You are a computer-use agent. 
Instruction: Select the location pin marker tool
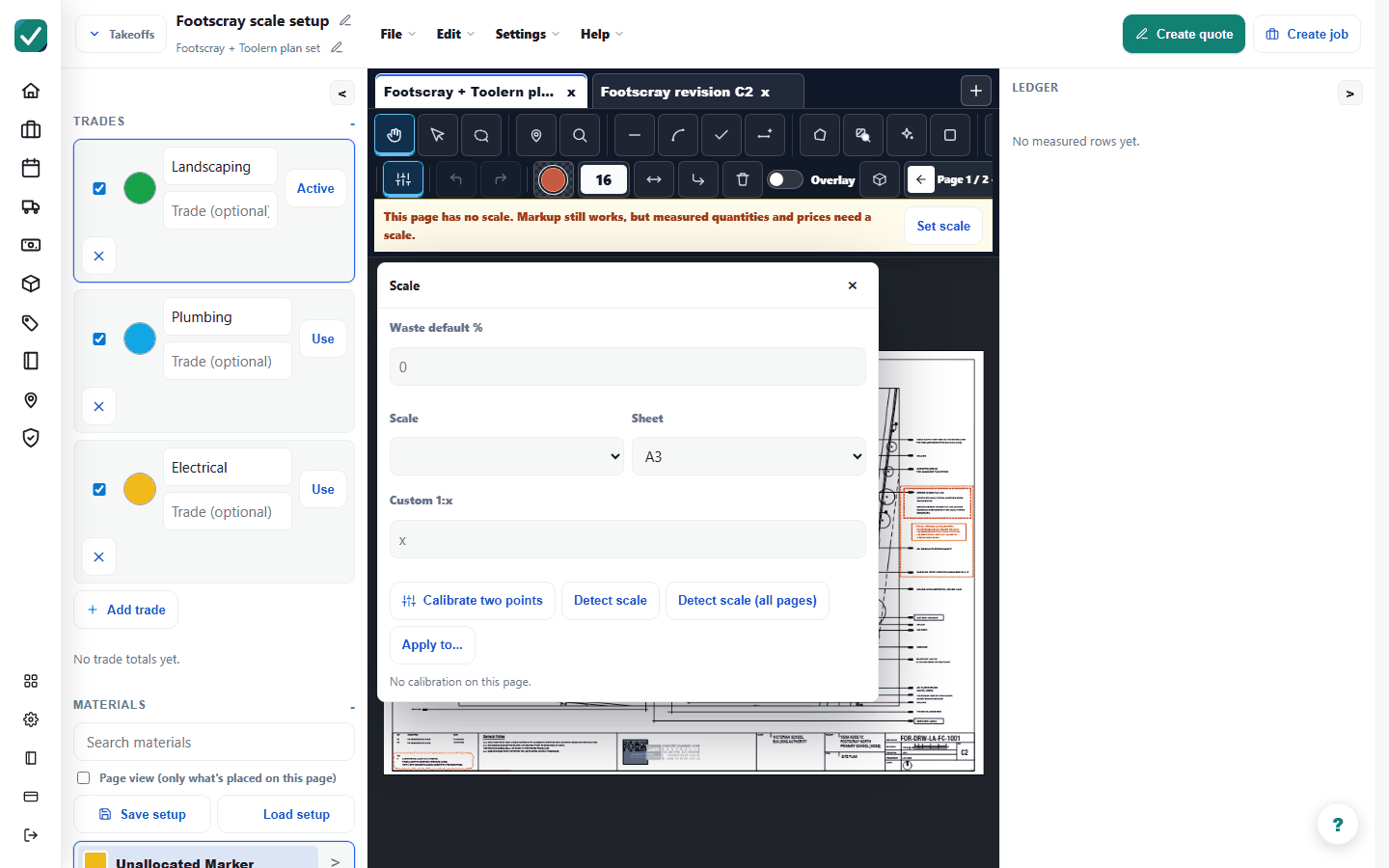(x=536, y=135)
